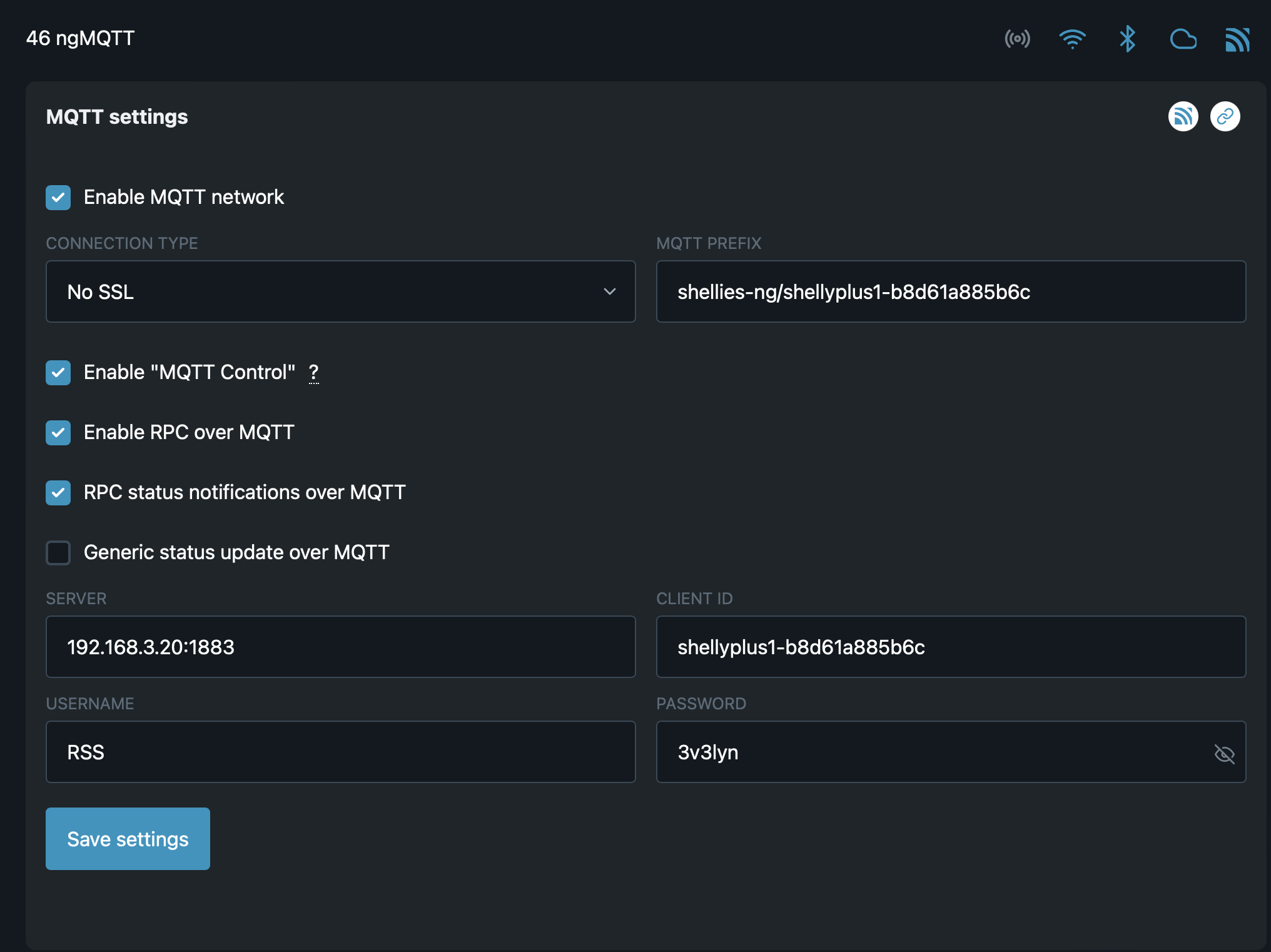Click the Enable RPC over MQTT label
Image resolution: width=1271 pixels, height=952 pixels.
pos(189,432)
